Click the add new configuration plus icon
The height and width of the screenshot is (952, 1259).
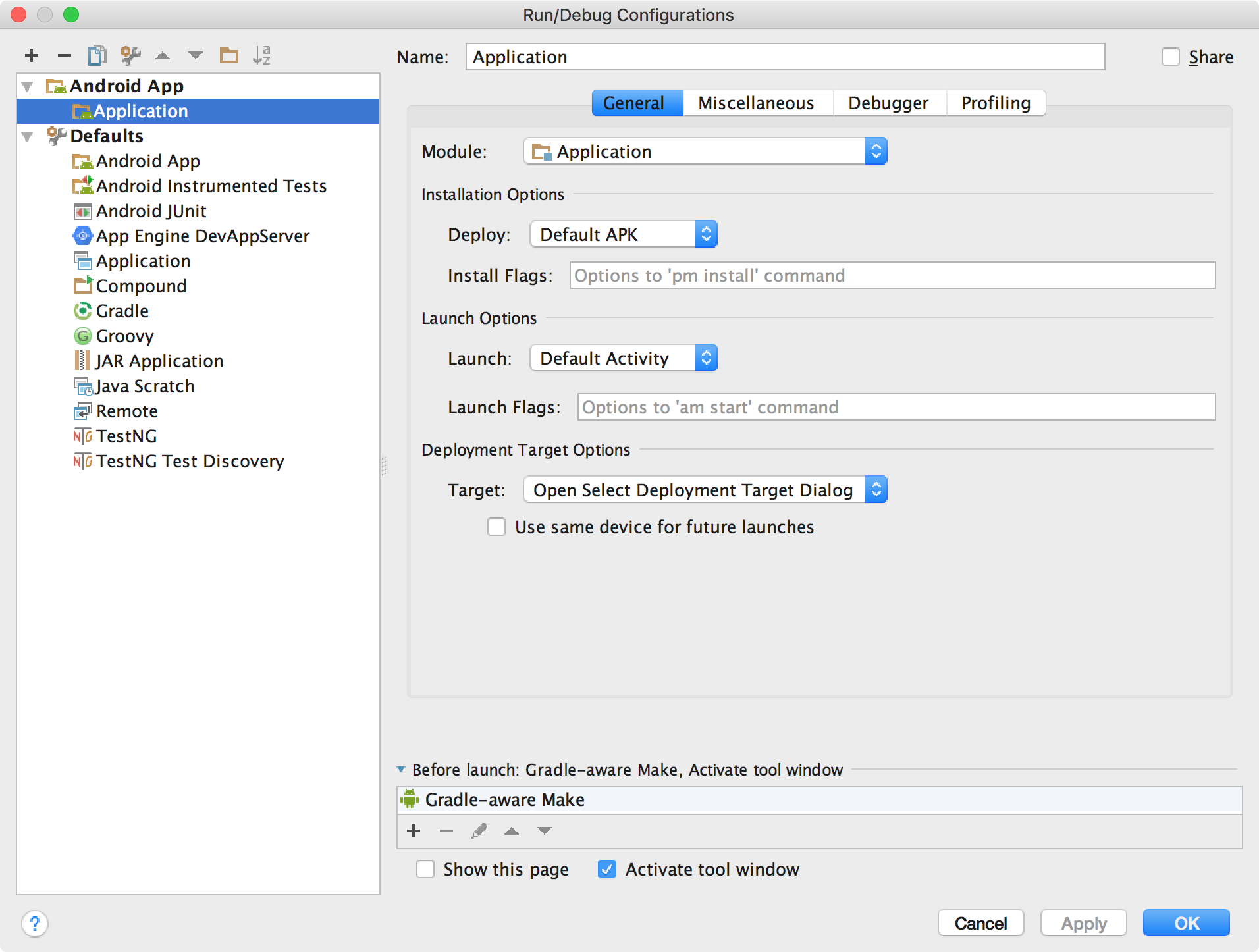click(x=32, y=56)
